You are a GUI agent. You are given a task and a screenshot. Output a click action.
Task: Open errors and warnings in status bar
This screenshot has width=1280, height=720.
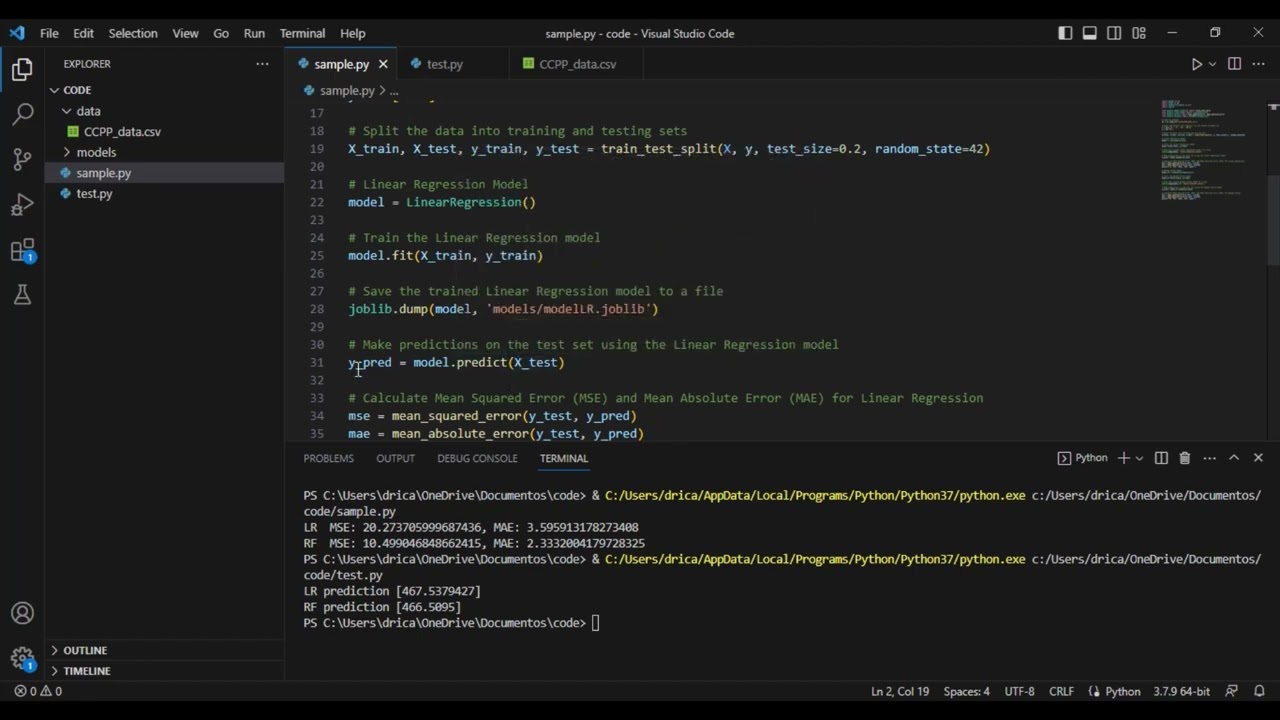38,691
